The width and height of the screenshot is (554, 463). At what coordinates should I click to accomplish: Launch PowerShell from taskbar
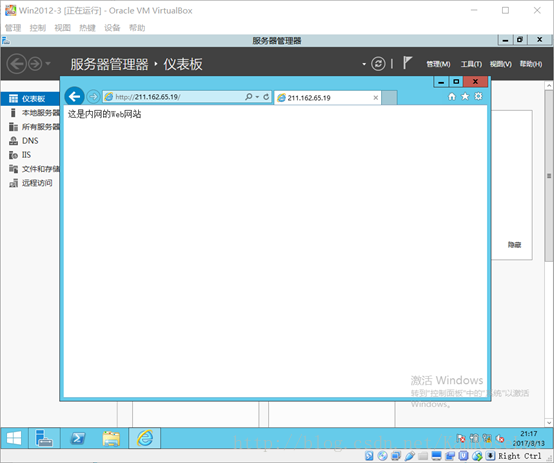(x=78, y=438)
